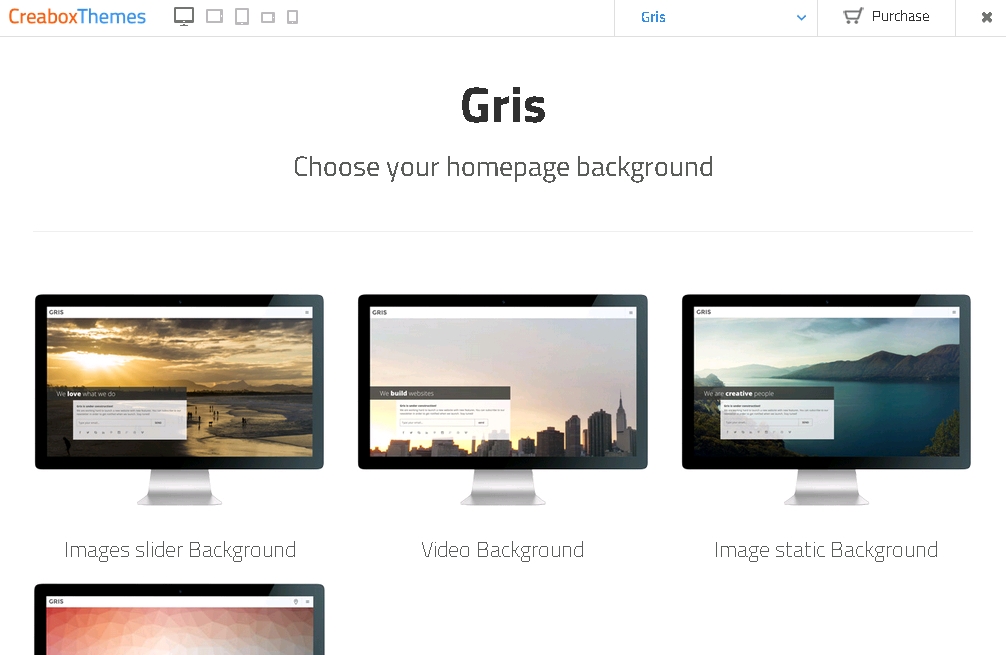The height and width of the screenshot is (655, 1006).
Task: Select the polygon pattern monitor thumbnail
Action: tap(180, 625)
